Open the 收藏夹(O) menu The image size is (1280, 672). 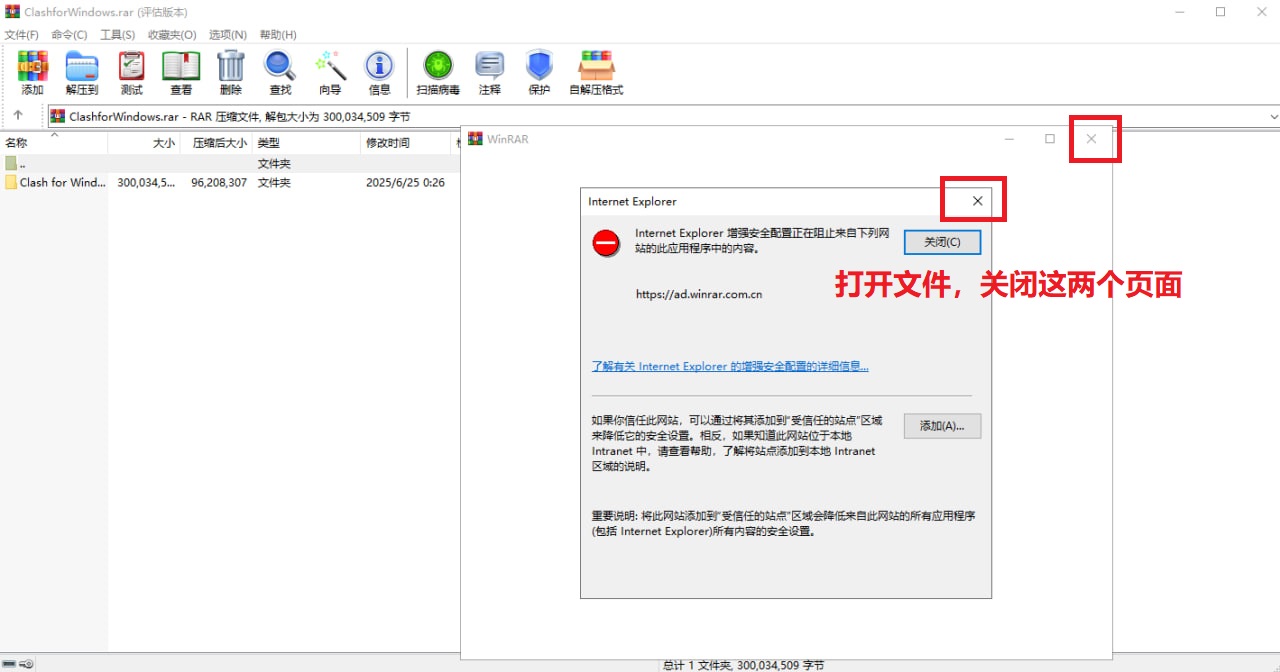coord(172,35)
